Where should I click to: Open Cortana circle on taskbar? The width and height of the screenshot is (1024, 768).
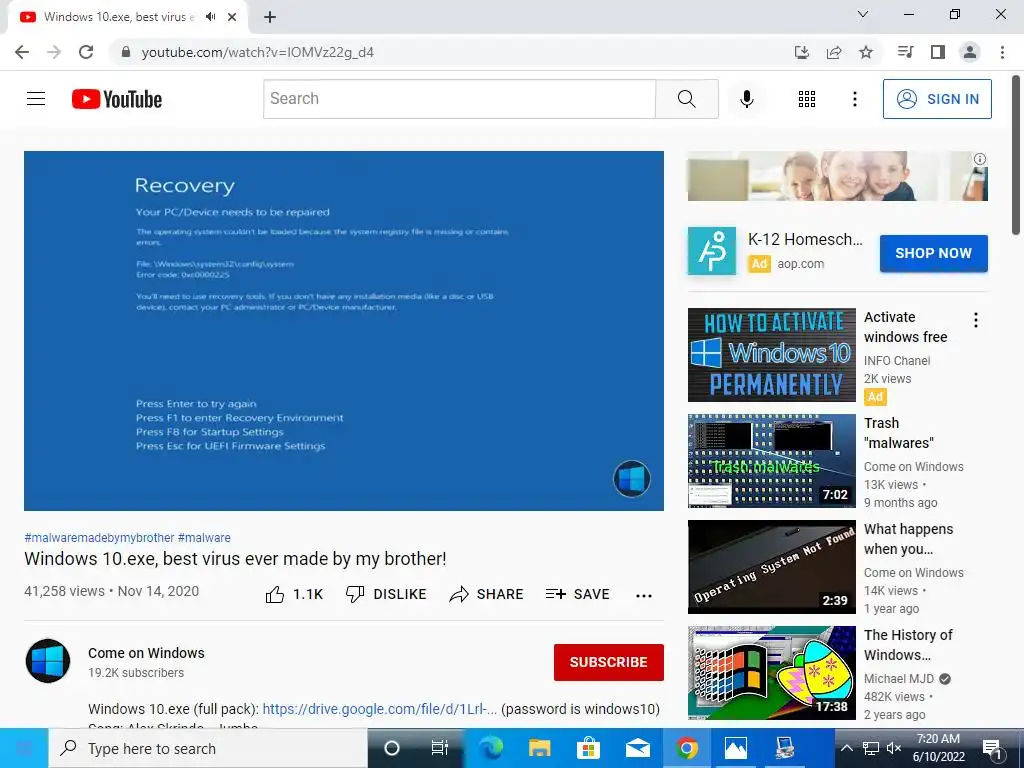tap(392, 748)
